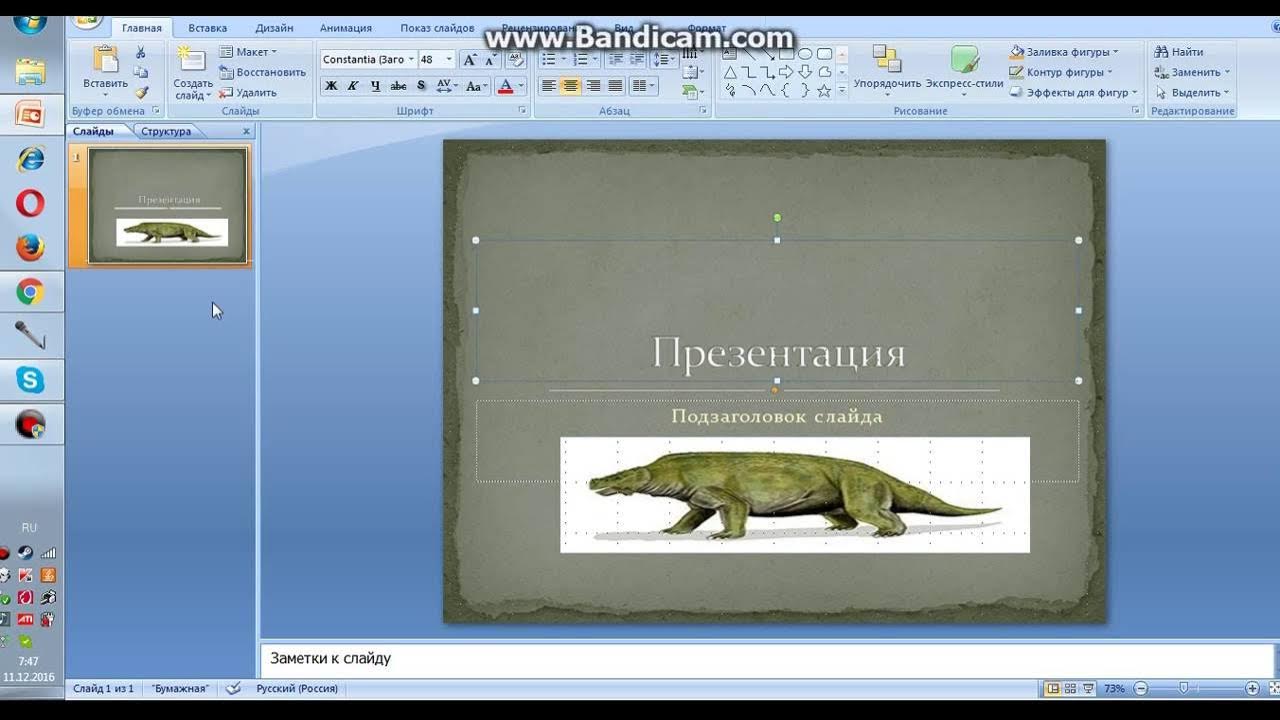
Task: Open the Заливка фигуры dropdown
Action: pos(1064,52)
